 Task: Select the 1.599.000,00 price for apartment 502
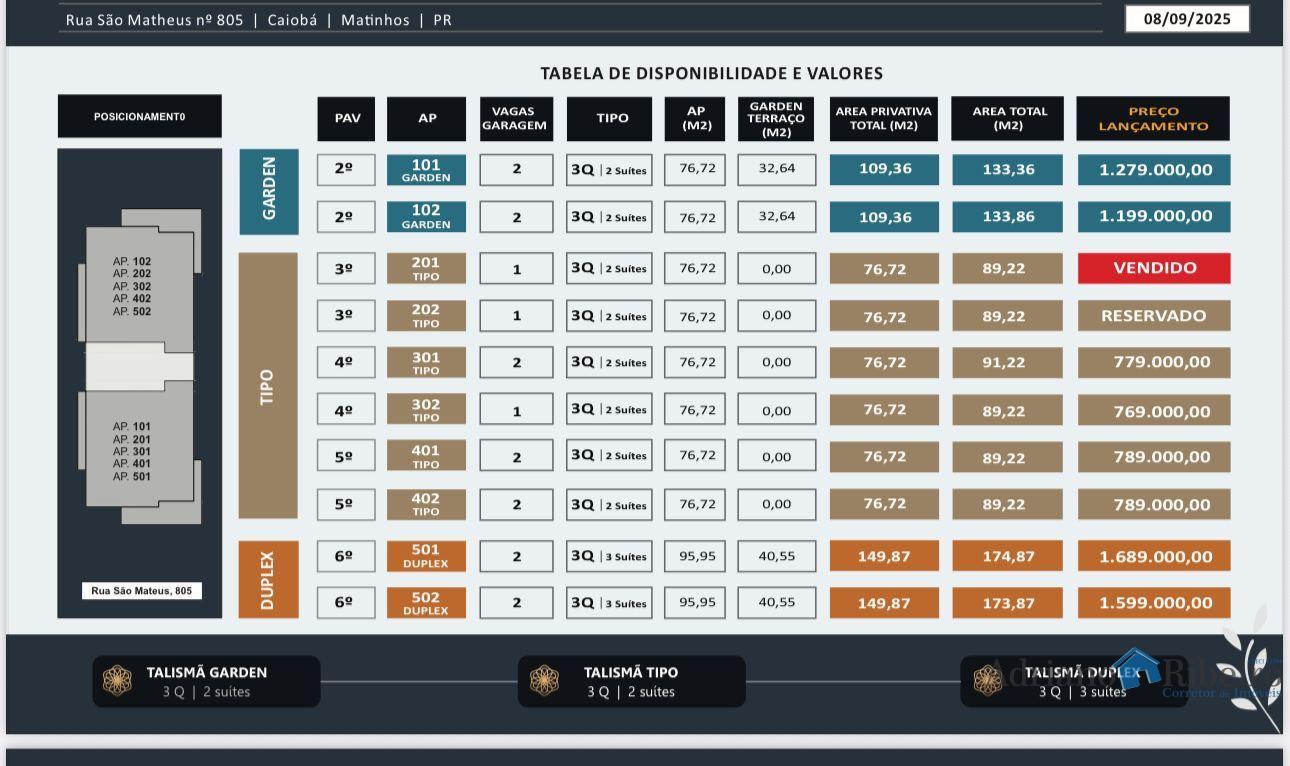tap(1154, 603)
